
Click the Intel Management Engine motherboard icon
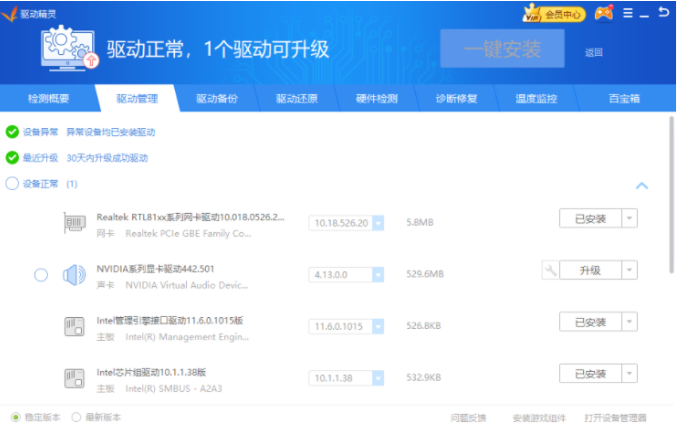(x=74, y=325)
